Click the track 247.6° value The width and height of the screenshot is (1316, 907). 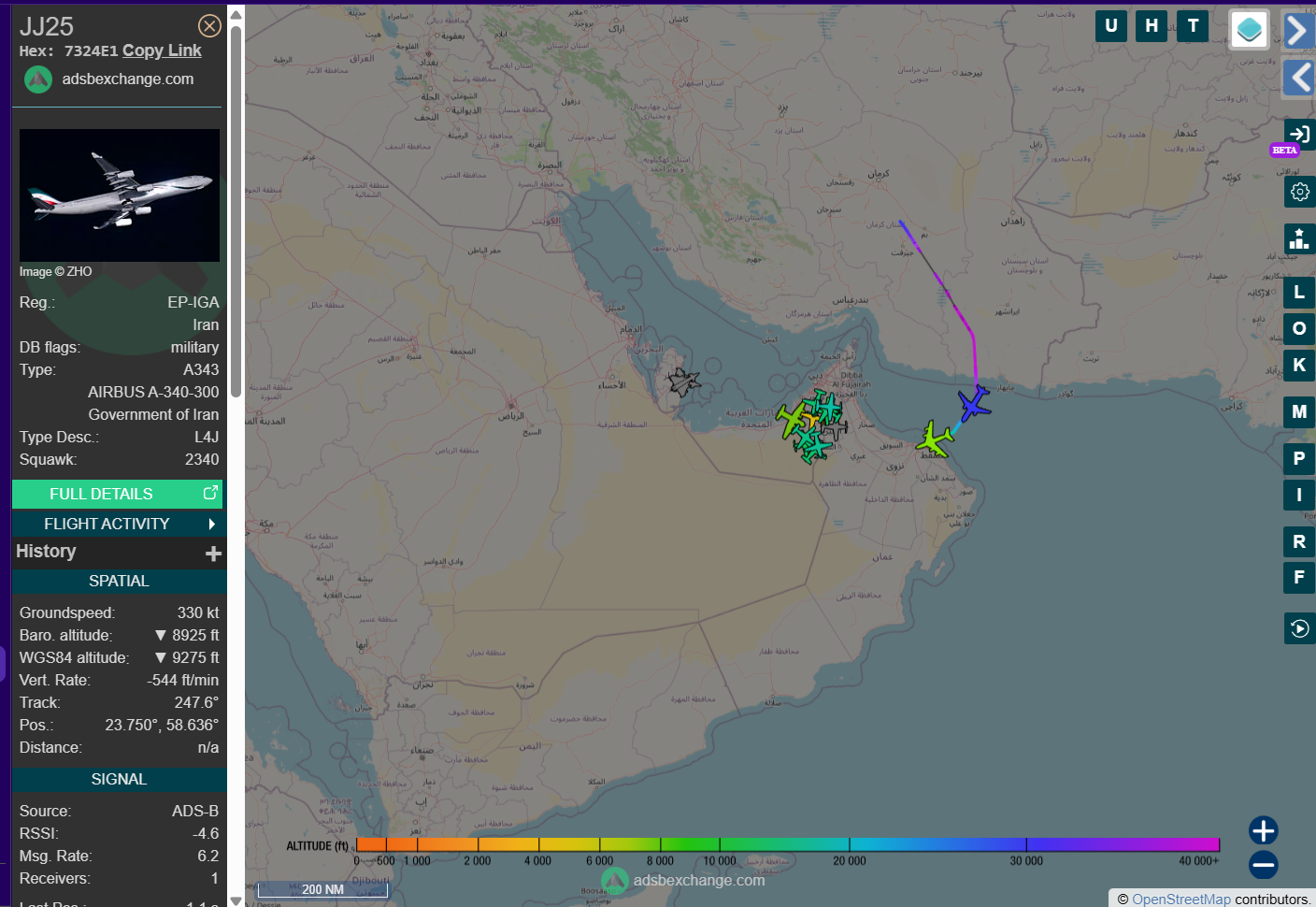(x=196, y=702)
